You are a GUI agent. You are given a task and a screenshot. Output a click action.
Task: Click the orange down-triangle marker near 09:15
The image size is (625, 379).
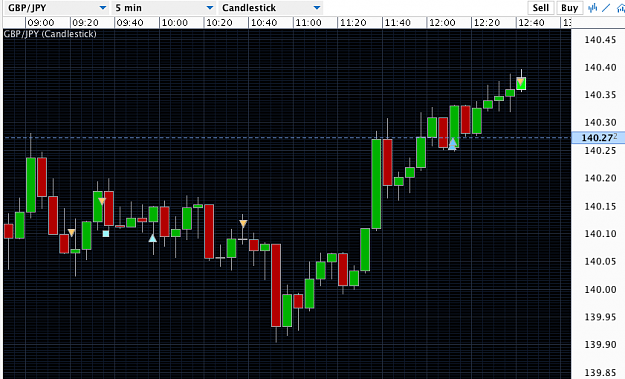[x=71, y=232]
